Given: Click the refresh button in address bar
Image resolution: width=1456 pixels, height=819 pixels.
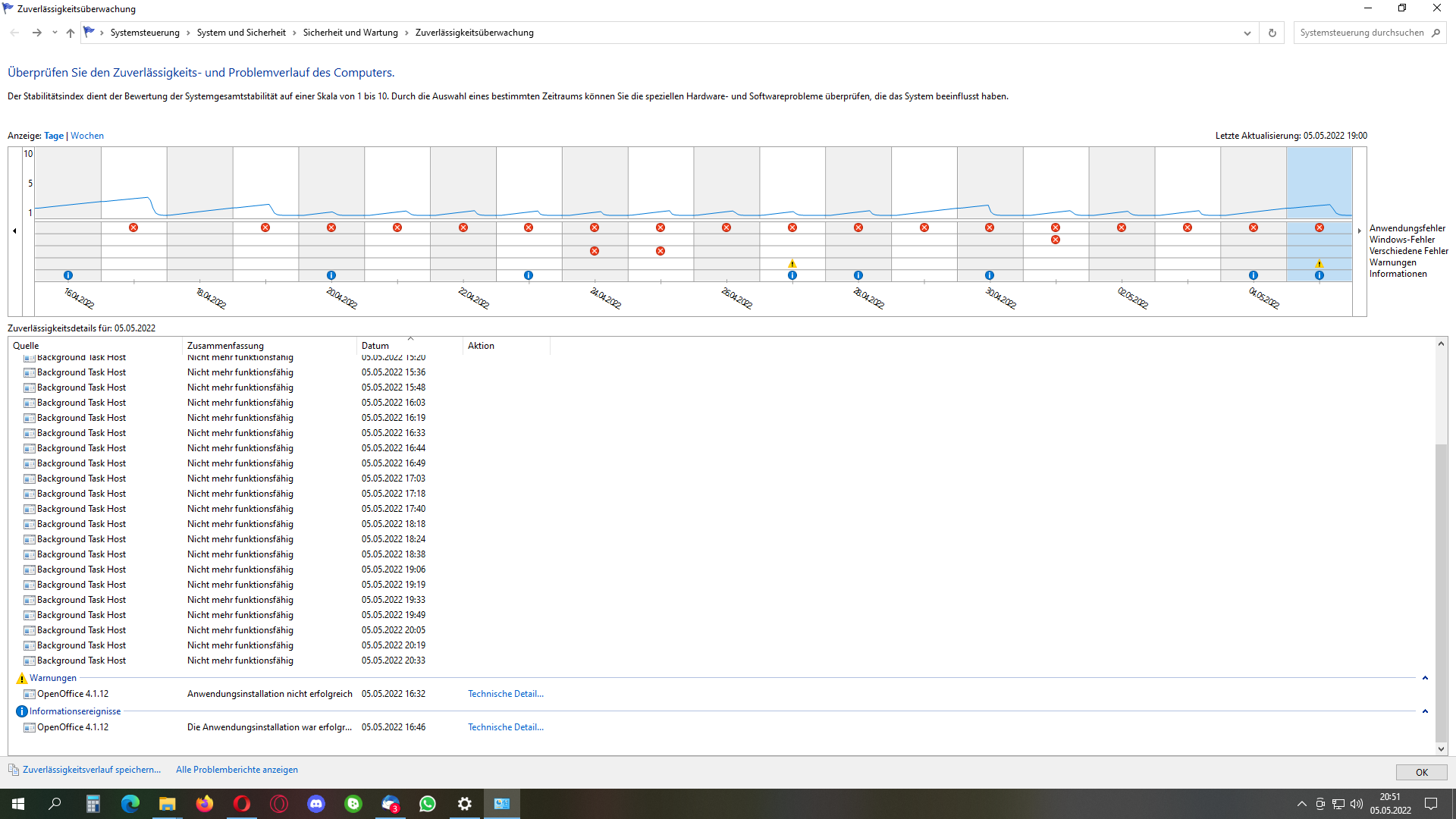Looking at the screenshot, I should tap(1272, 33).
